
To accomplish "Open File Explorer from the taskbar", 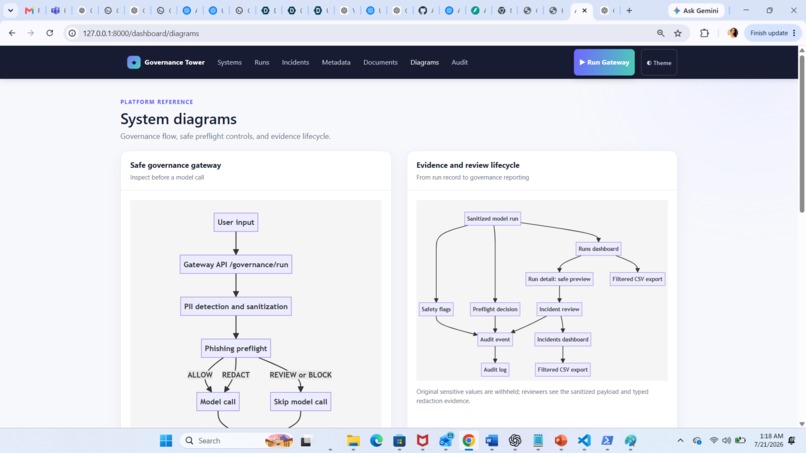I will (353, 441).
